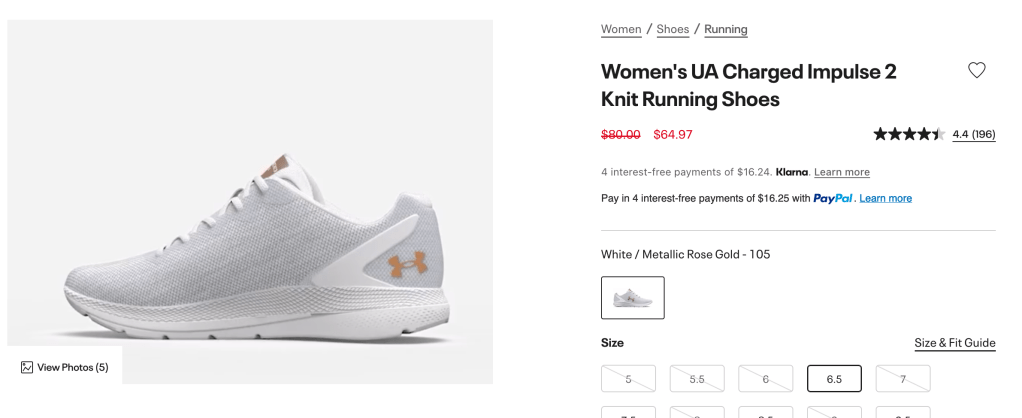Open PayPal Learn more link
Screen dimensions: 1022x418
[x=885, y=198]
